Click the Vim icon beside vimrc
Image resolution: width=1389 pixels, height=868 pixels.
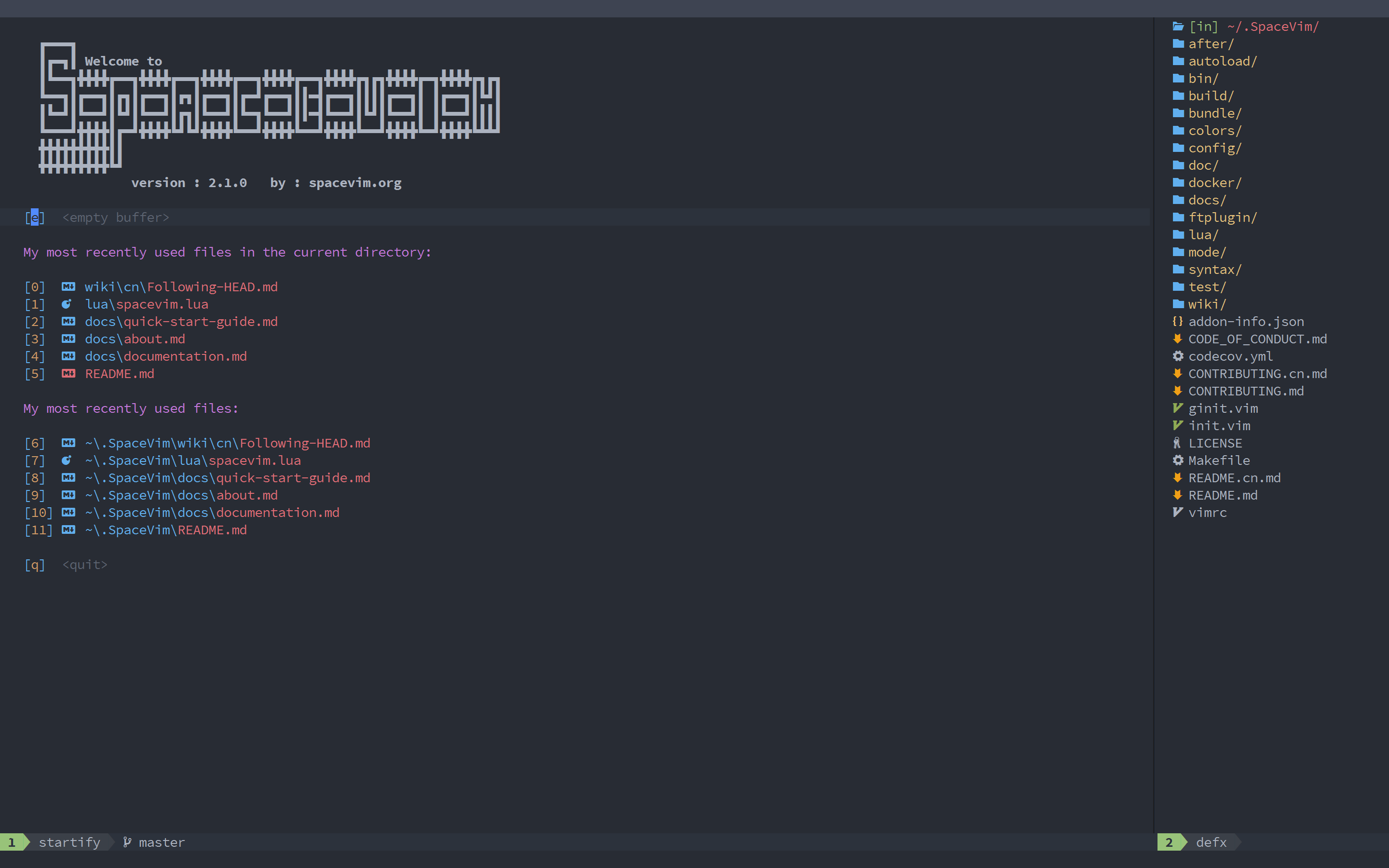coord(1178,512)
